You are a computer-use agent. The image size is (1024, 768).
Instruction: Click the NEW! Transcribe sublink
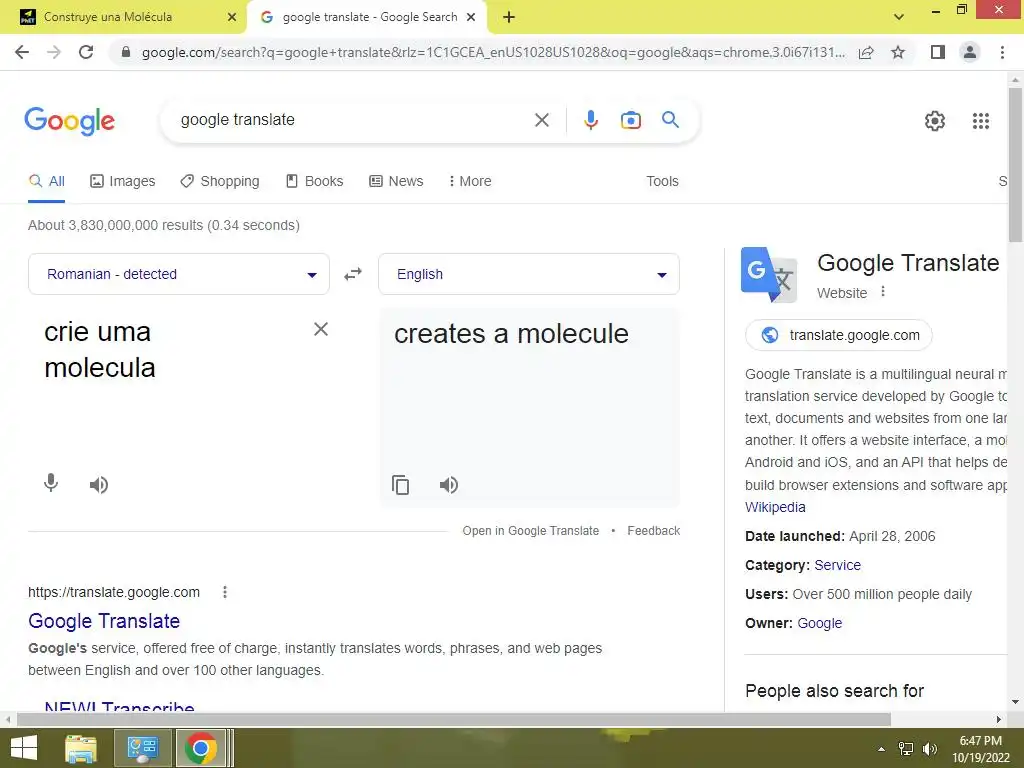pyautogui.click(x=120, y=707)
